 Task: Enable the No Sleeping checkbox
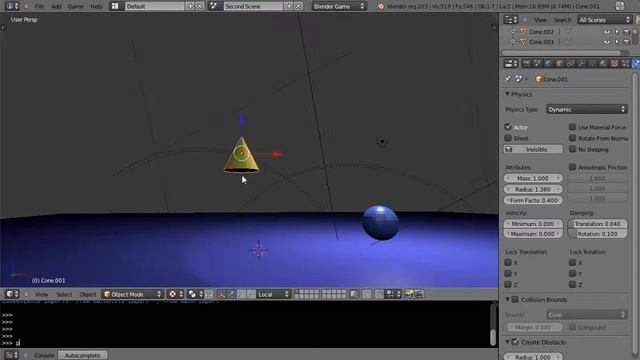coord(573,149)
